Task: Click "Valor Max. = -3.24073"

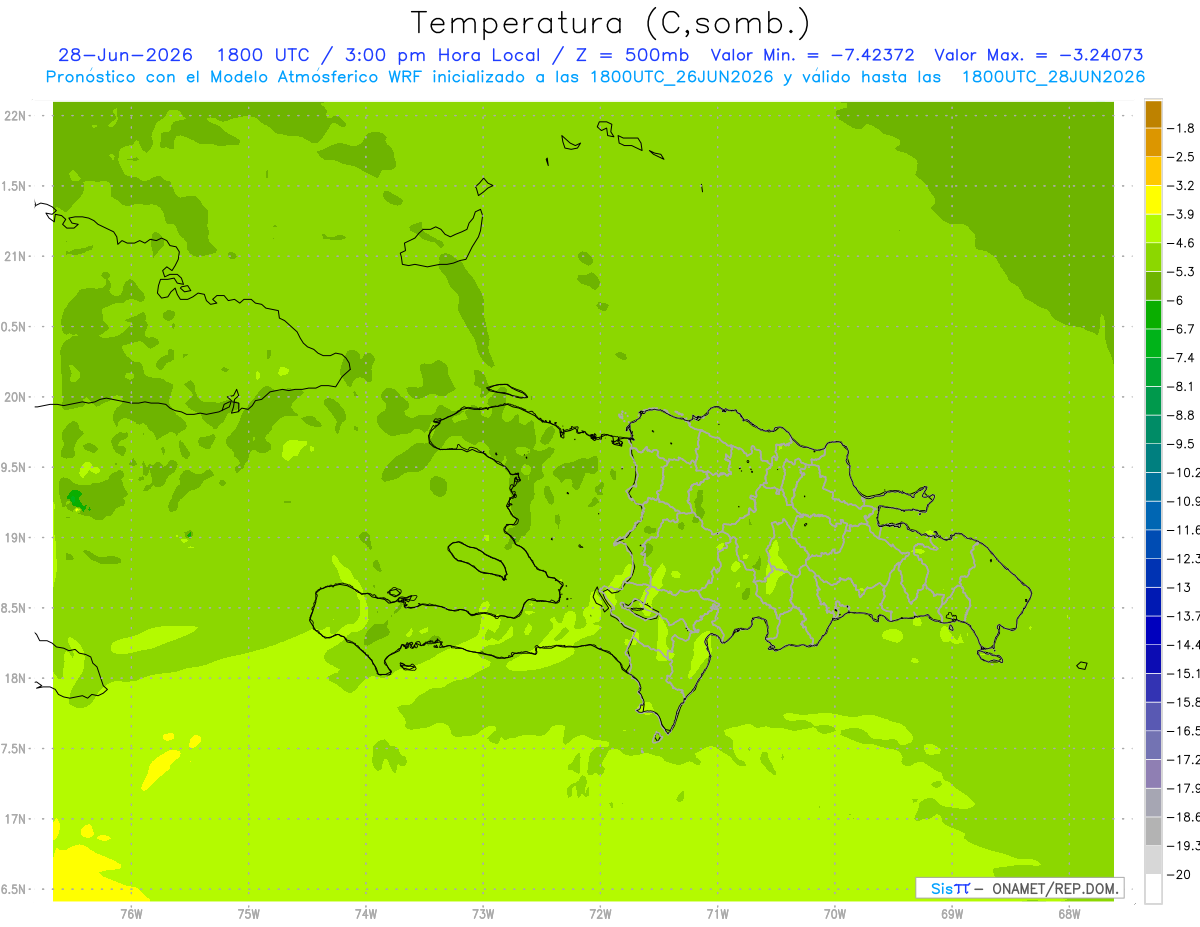Action: coord(1039,55)
